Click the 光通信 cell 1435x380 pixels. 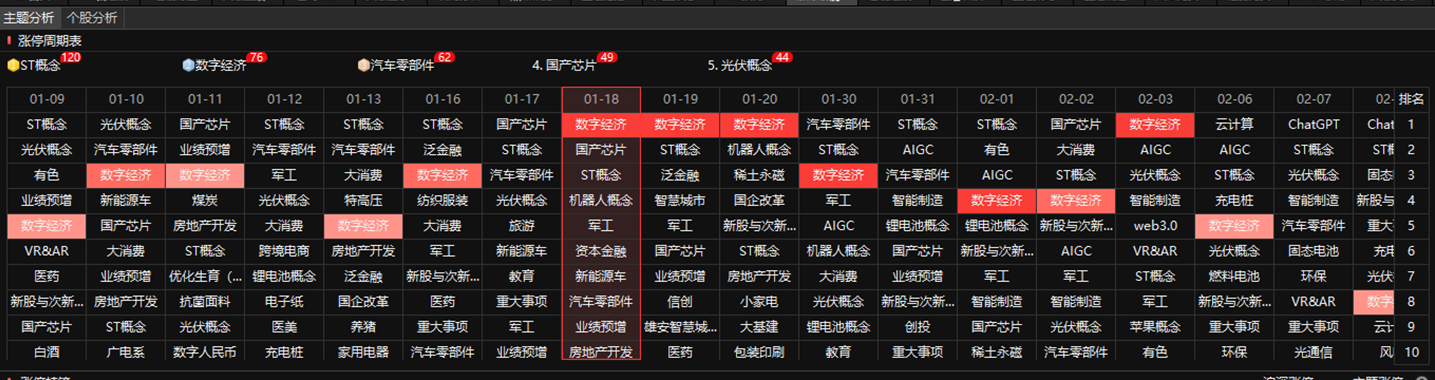tap(1313, 352)
